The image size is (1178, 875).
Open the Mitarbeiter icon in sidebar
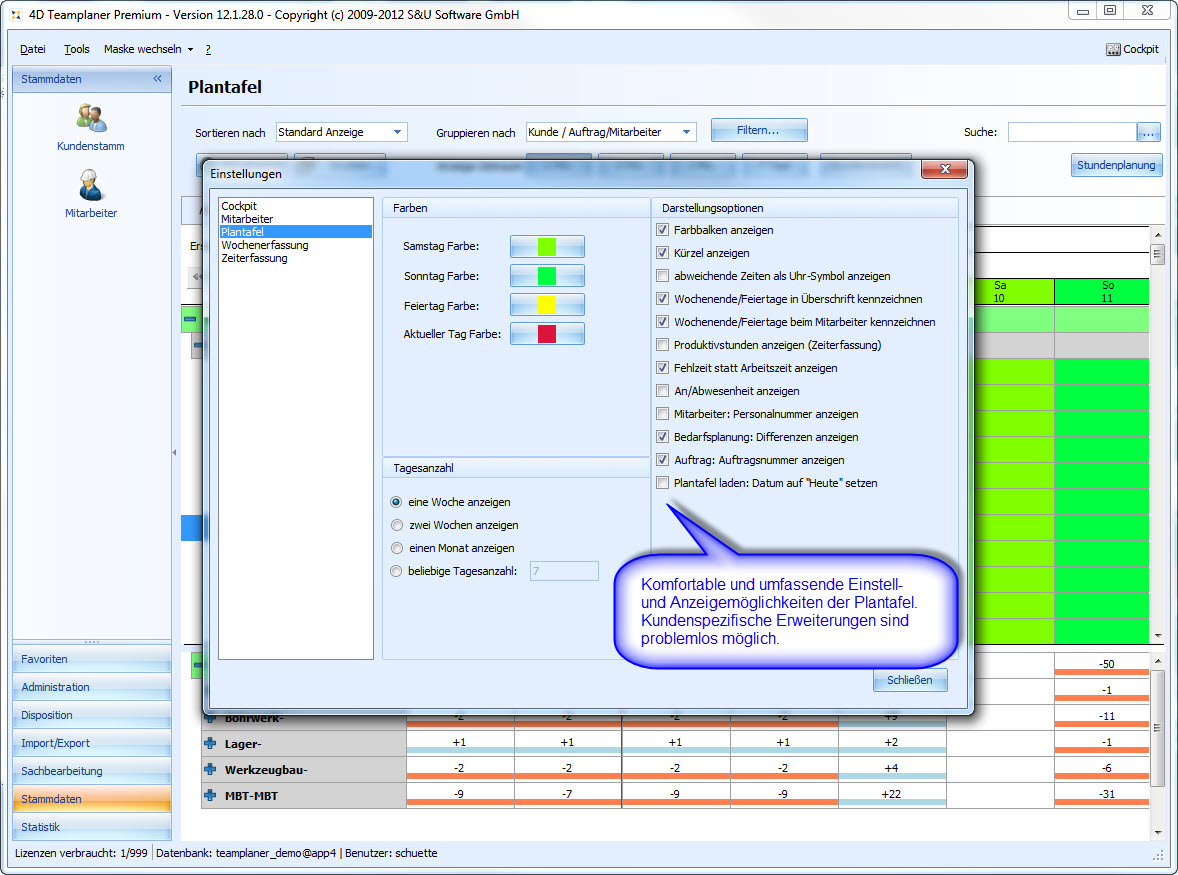click(91, 186)
